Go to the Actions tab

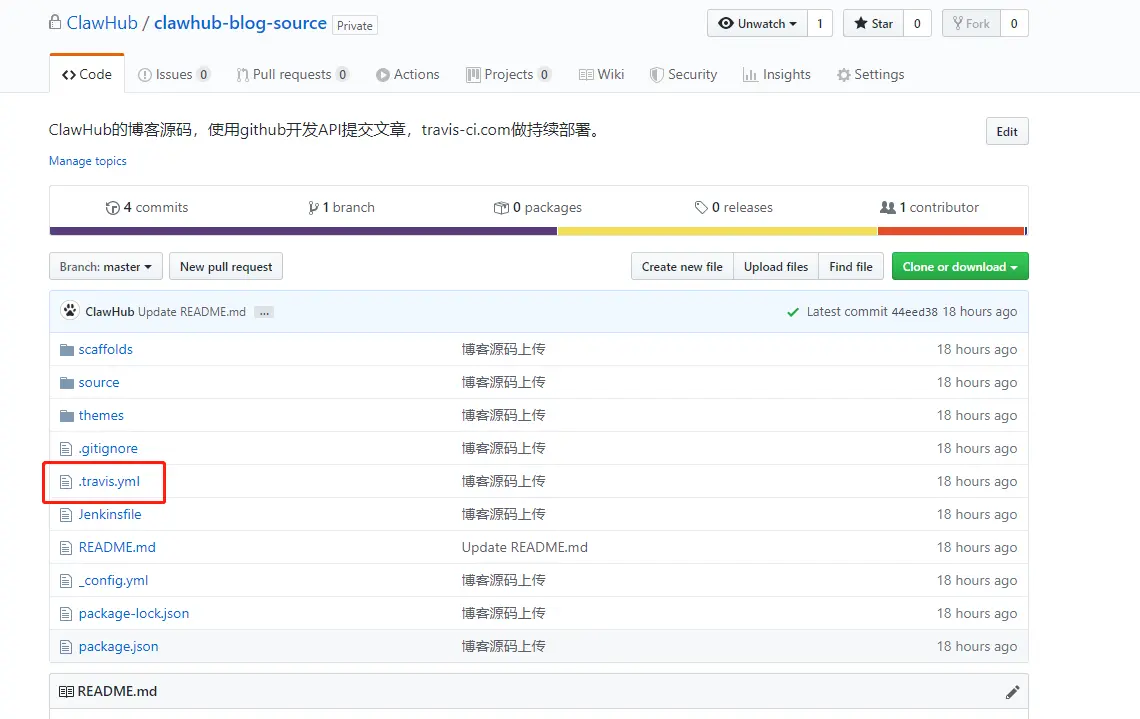[x=408, y=74]
